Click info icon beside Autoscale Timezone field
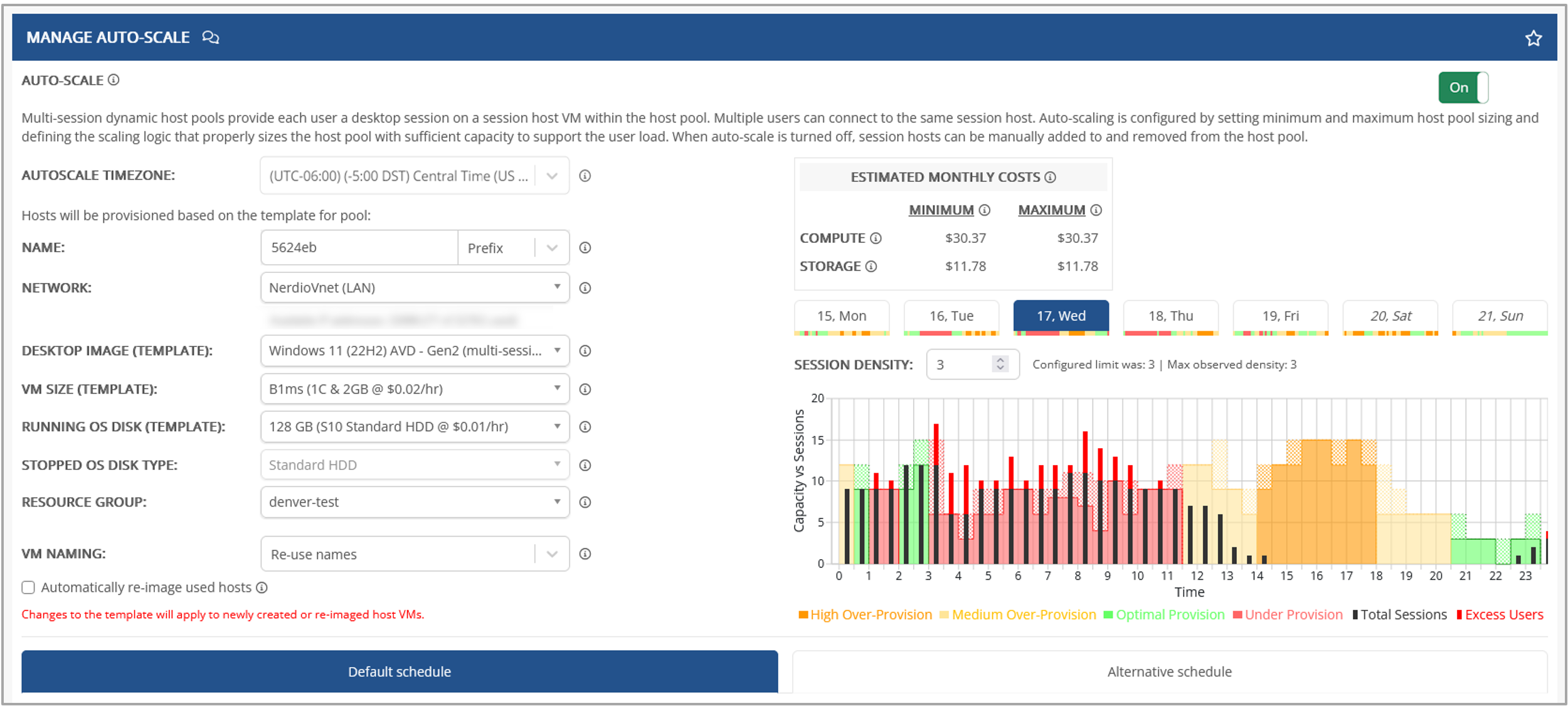Image resolution: width=1568 pixels, height=706 pixels. coord(585,176)
